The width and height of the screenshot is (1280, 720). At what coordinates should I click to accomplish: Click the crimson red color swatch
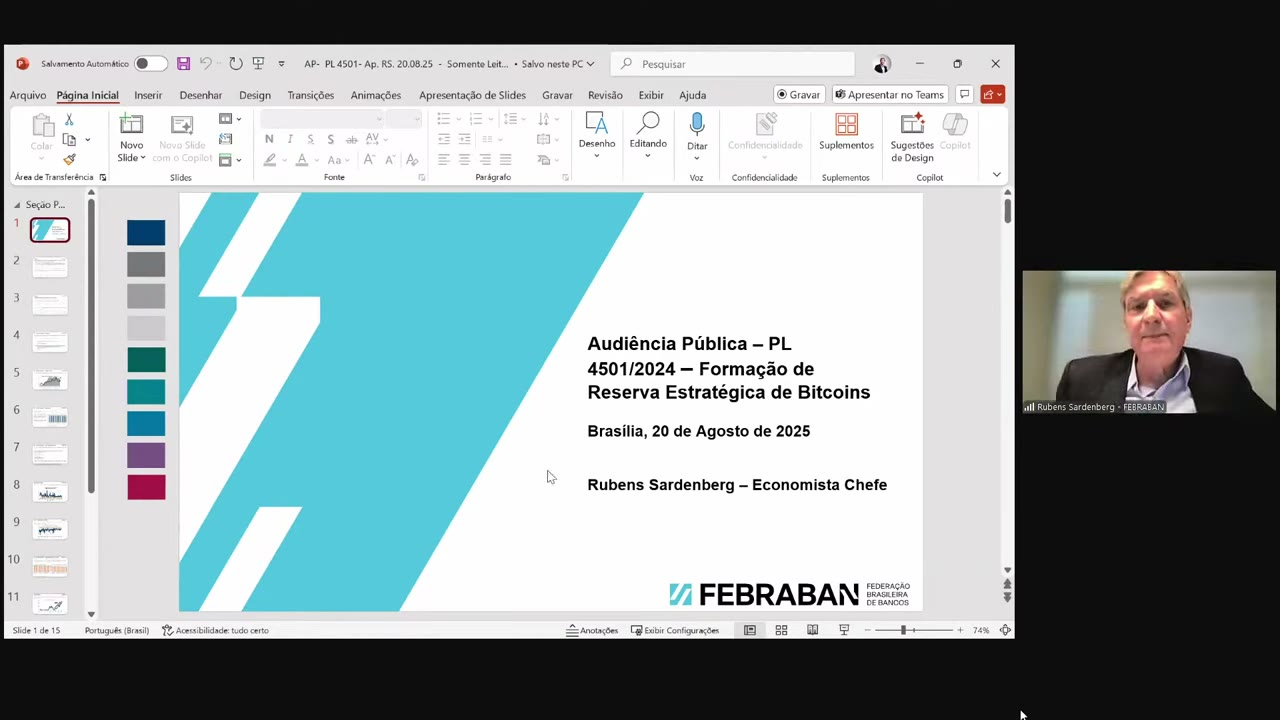(x=146, y=487)
